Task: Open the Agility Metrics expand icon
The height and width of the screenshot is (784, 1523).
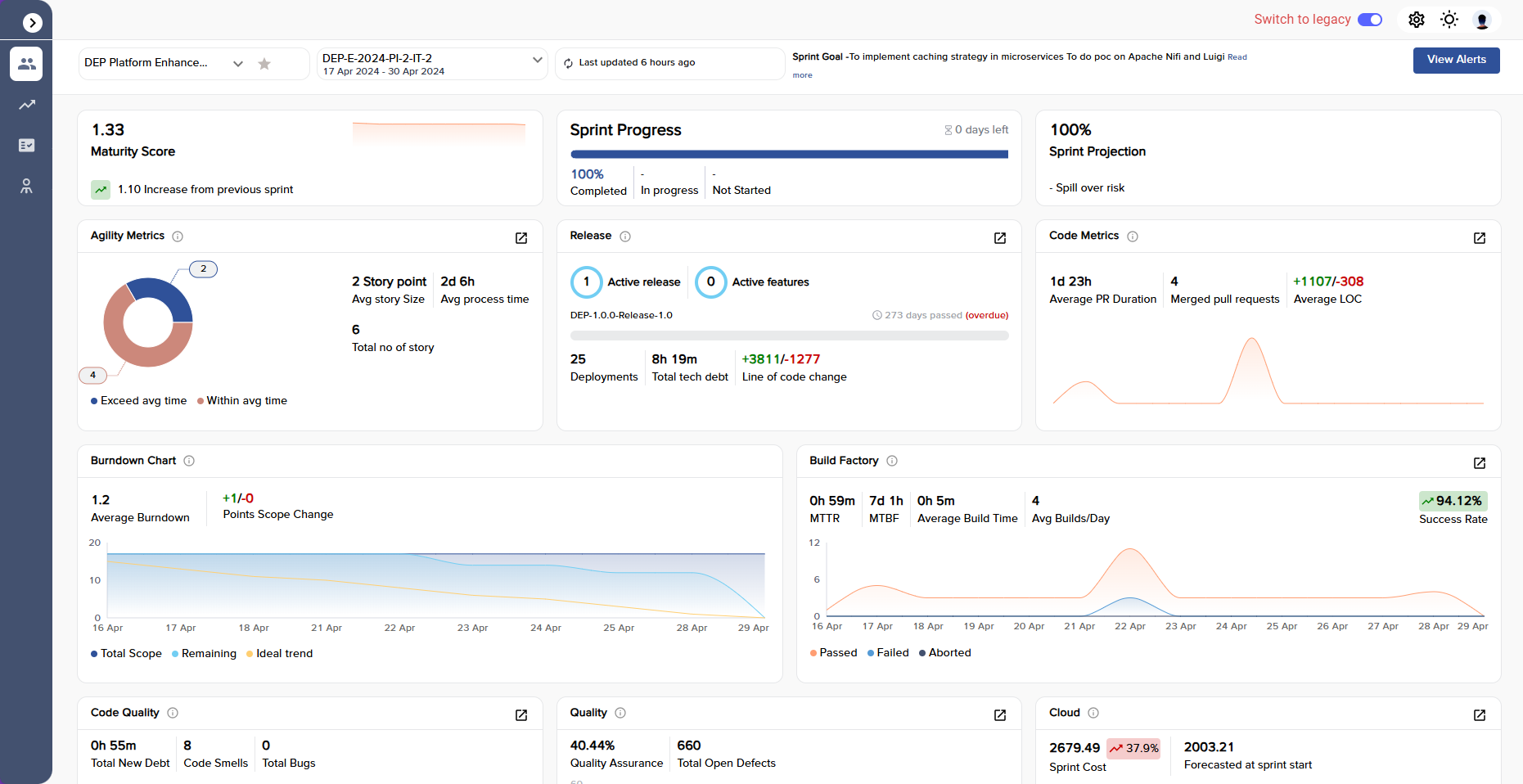Action: pos(521,238)
